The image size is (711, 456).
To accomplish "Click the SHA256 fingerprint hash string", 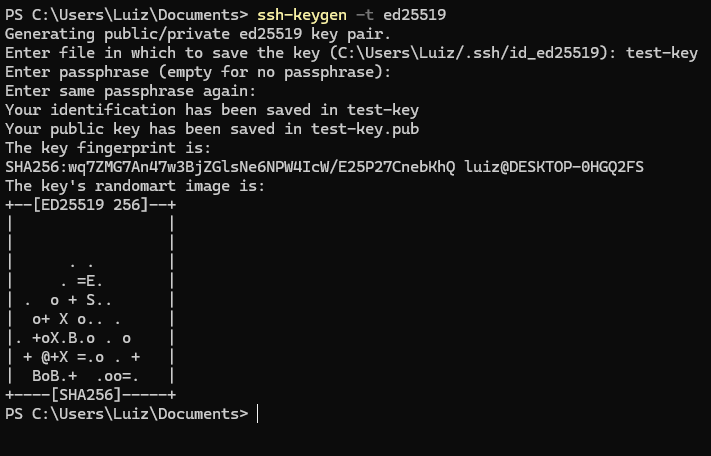I will click(x=230, y=167).
